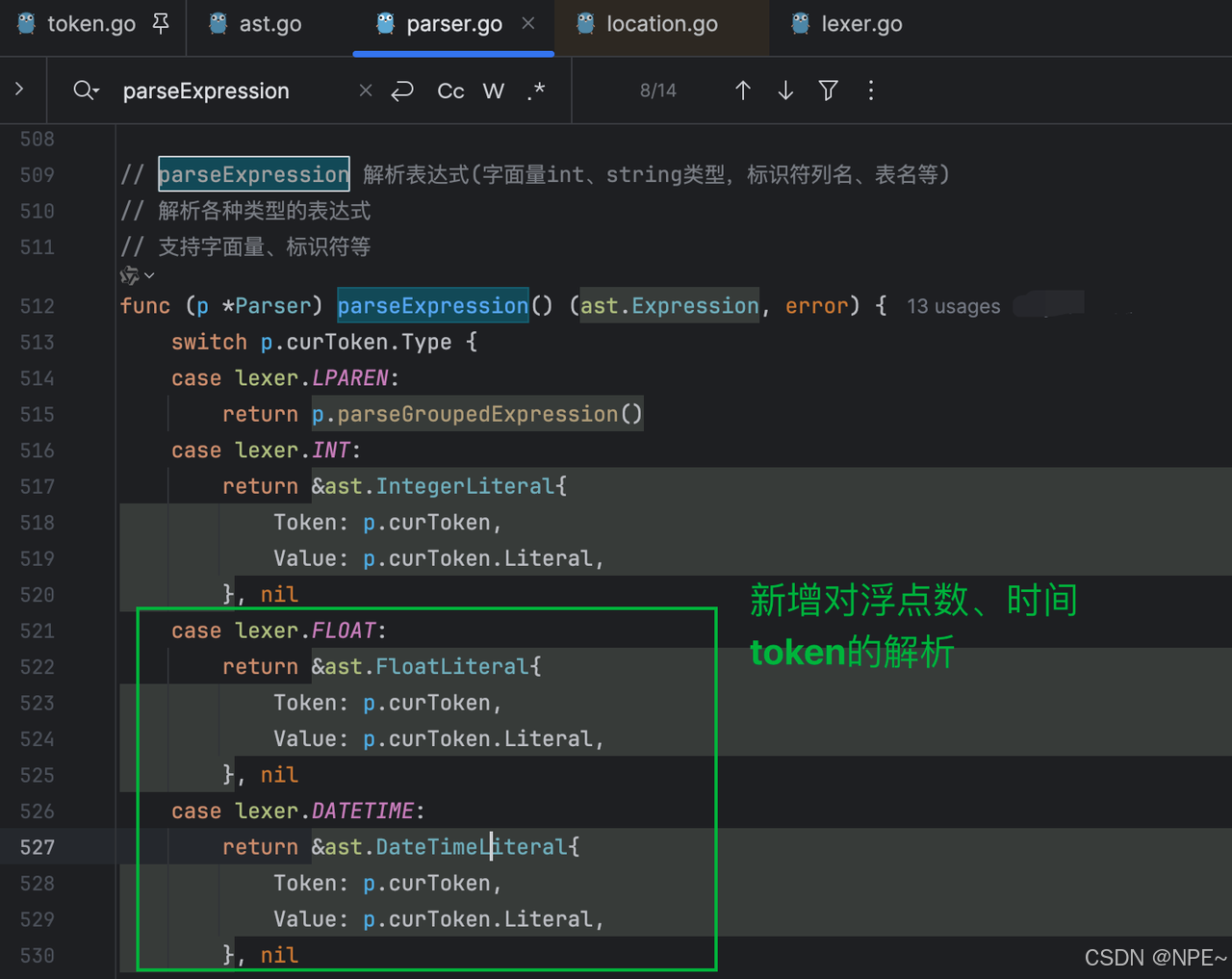Select the parser.go tab
Viewport: 1232px width, 979px height.
pyautogui.click(x=453, y=24)
